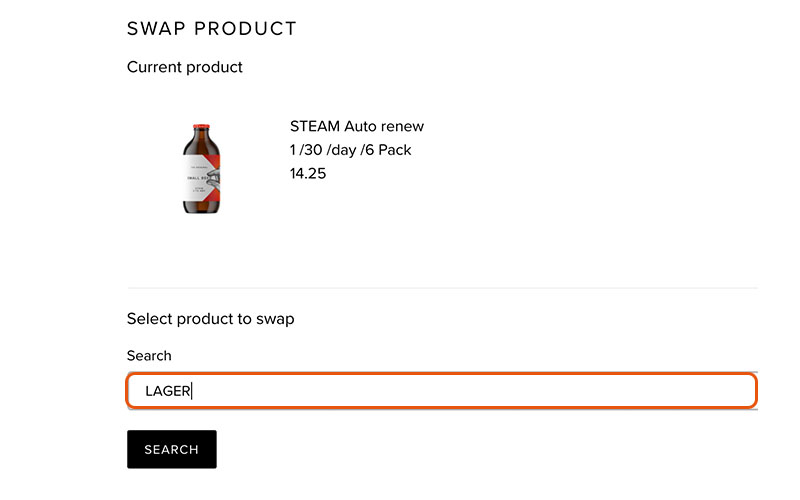800x500 pixels.
Task: Click the Current product label
Action: (x=185, y=67)
